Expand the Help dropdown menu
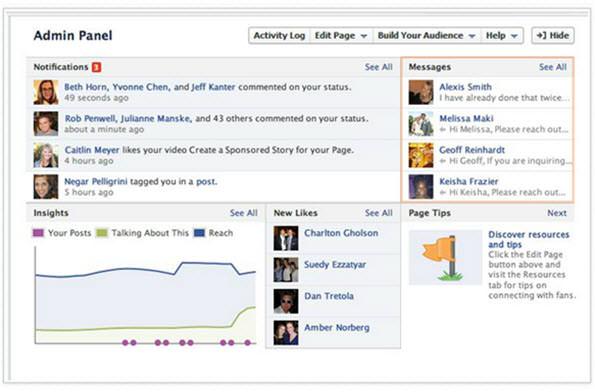This screenshot has height=392, width=595. click(x=502, y=36)
